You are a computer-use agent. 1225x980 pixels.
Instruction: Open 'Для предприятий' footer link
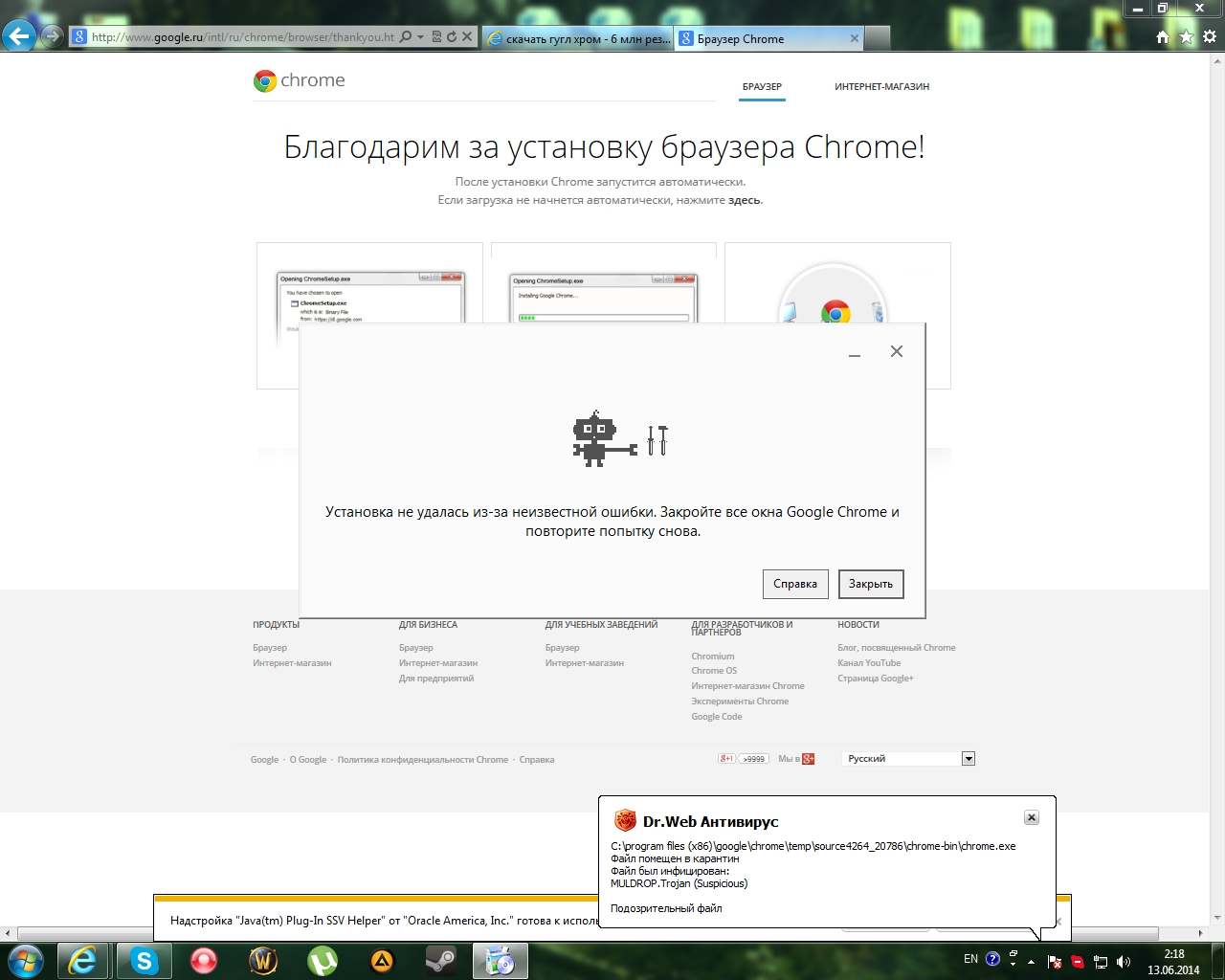(436, 679)
